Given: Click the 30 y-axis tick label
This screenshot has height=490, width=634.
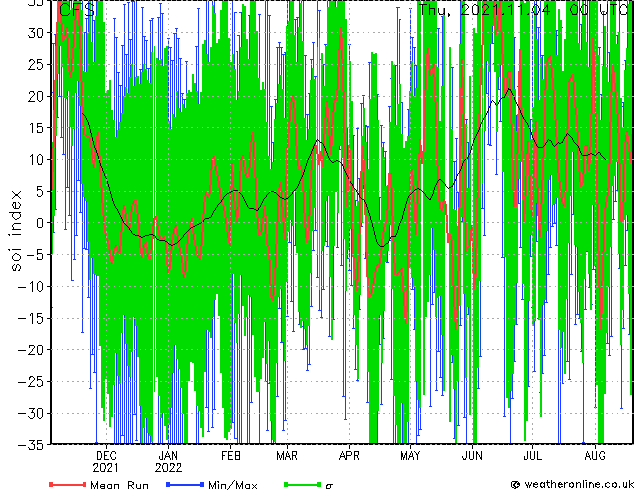Looking at the screenshot, I should tap(36, 33).
